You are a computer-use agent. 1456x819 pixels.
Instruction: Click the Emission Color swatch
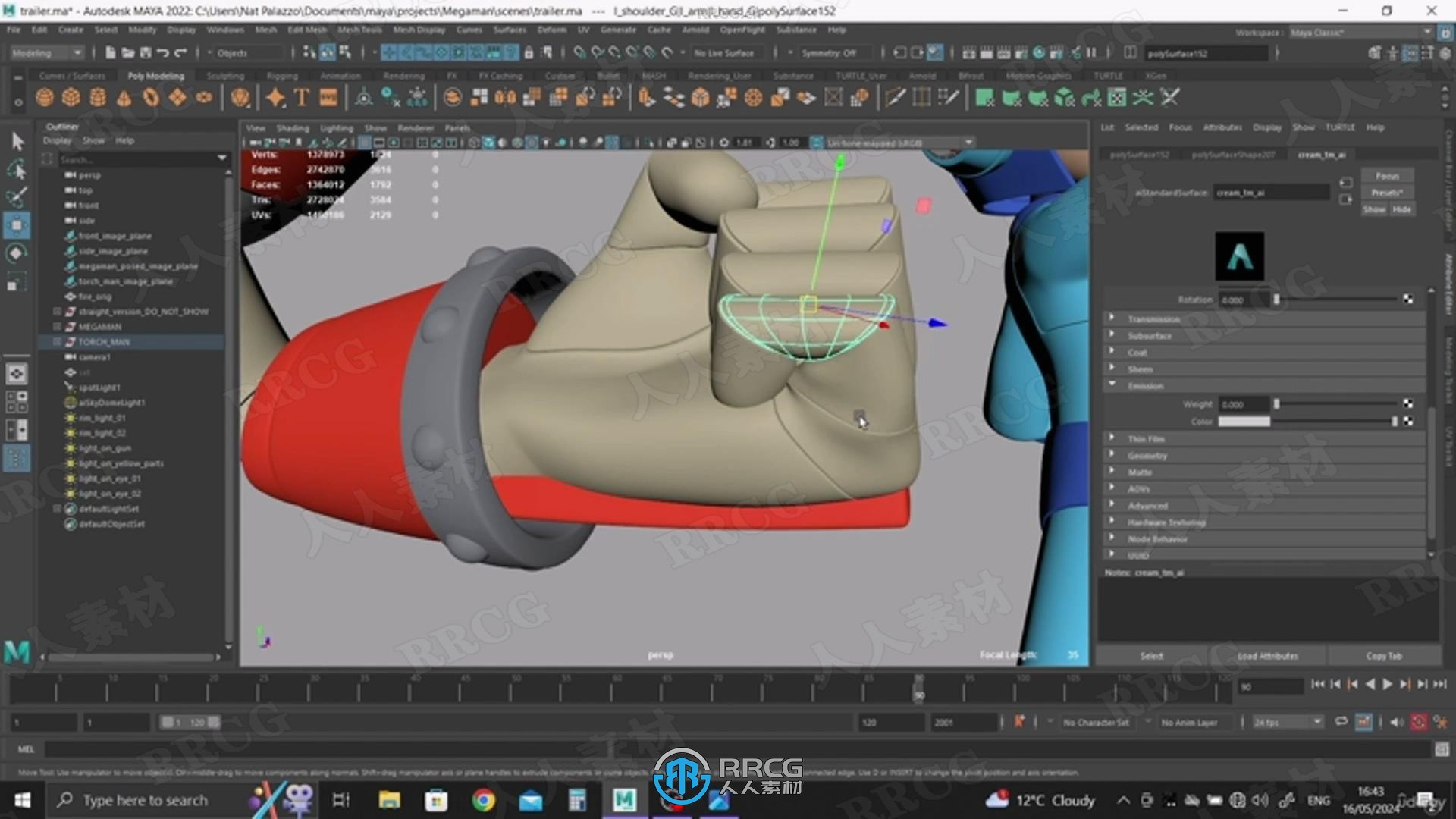[1244, 422]
